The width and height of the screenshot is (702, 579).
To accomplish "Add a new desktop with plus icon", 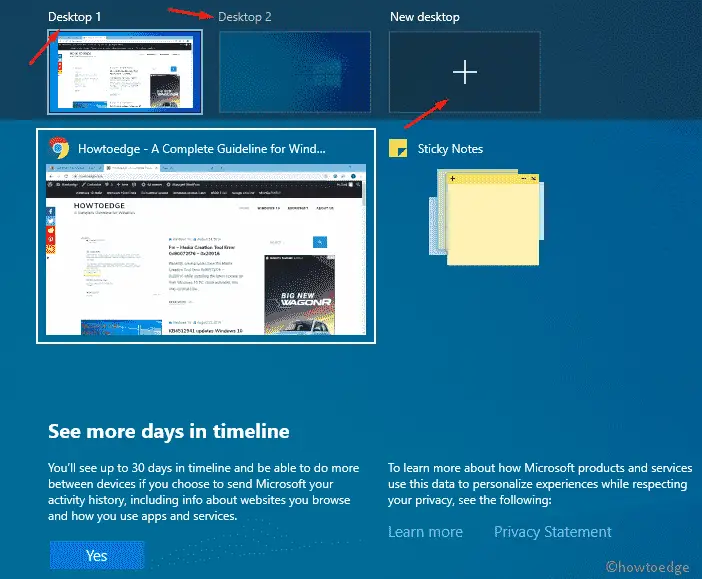I will pos(465,72).
